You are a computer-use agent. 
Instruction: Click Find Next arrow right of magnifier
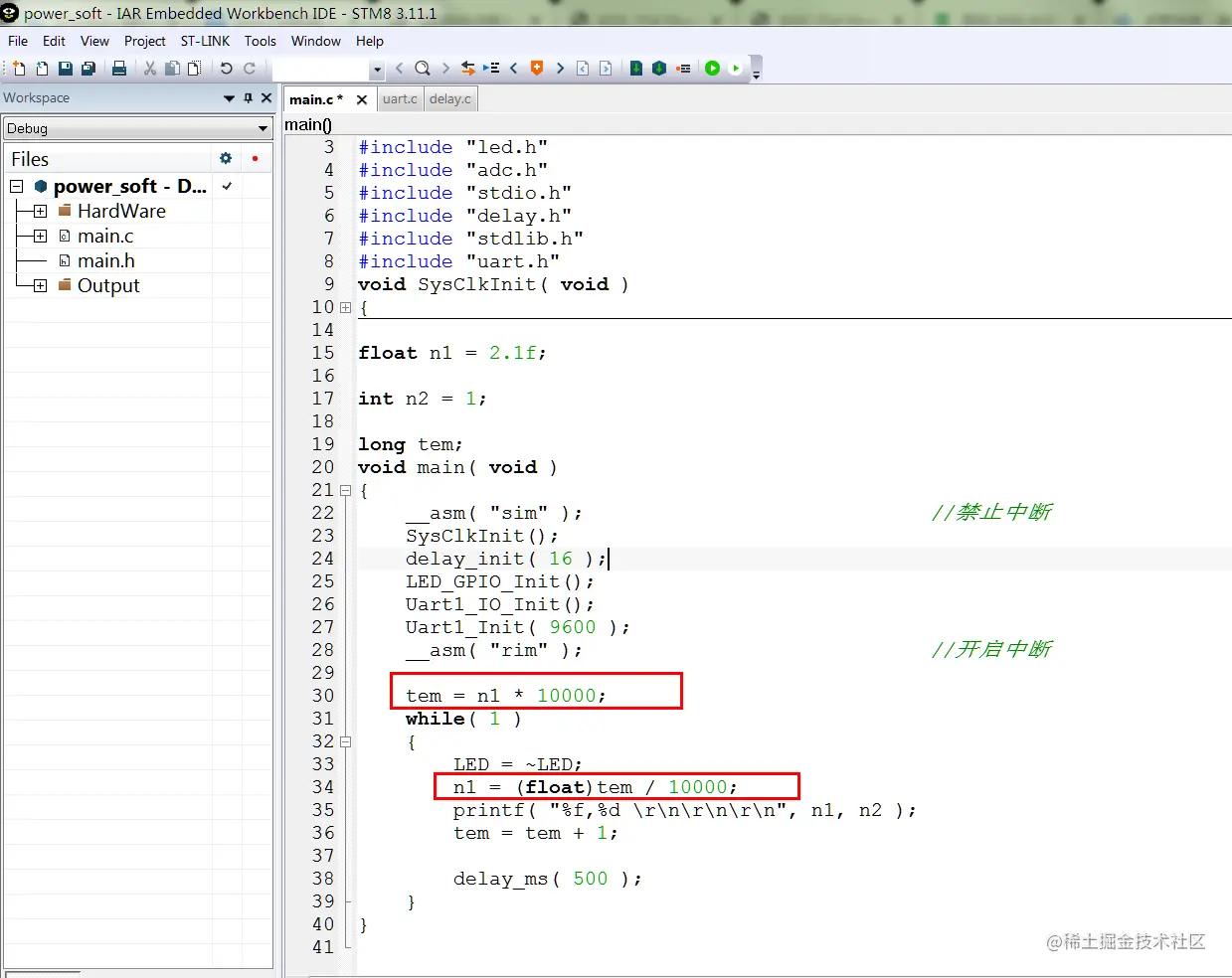(445, 69)
